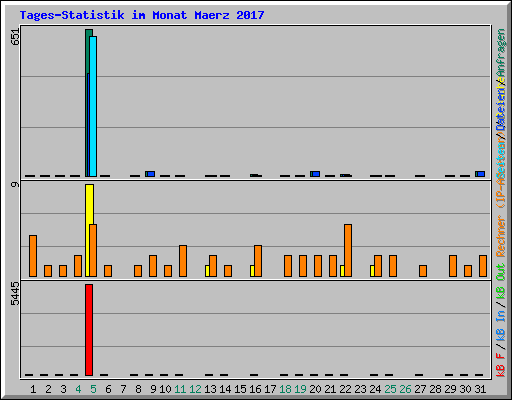The width and height of the screenshot is (512, 400).
Task: Click the chart title "Tages-Statistik im Monat Maerz 2017"
Action: pyautogui.click(x=142, y=15)
